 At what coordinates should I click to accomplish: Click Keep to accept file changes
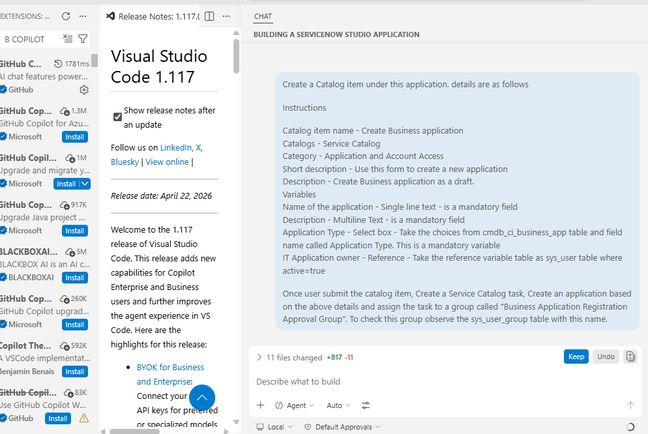pos(576,356)
